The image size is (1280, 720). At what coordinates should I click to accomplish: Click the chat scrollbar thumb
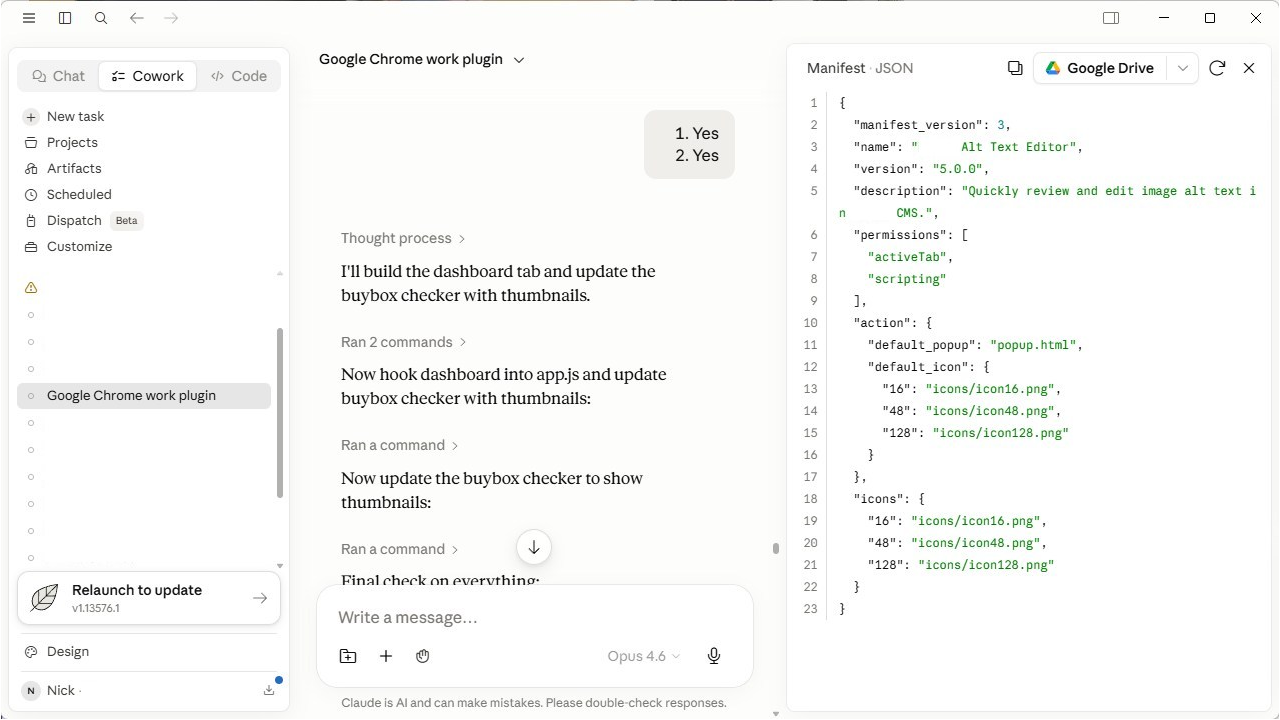(x=775, y=548)
